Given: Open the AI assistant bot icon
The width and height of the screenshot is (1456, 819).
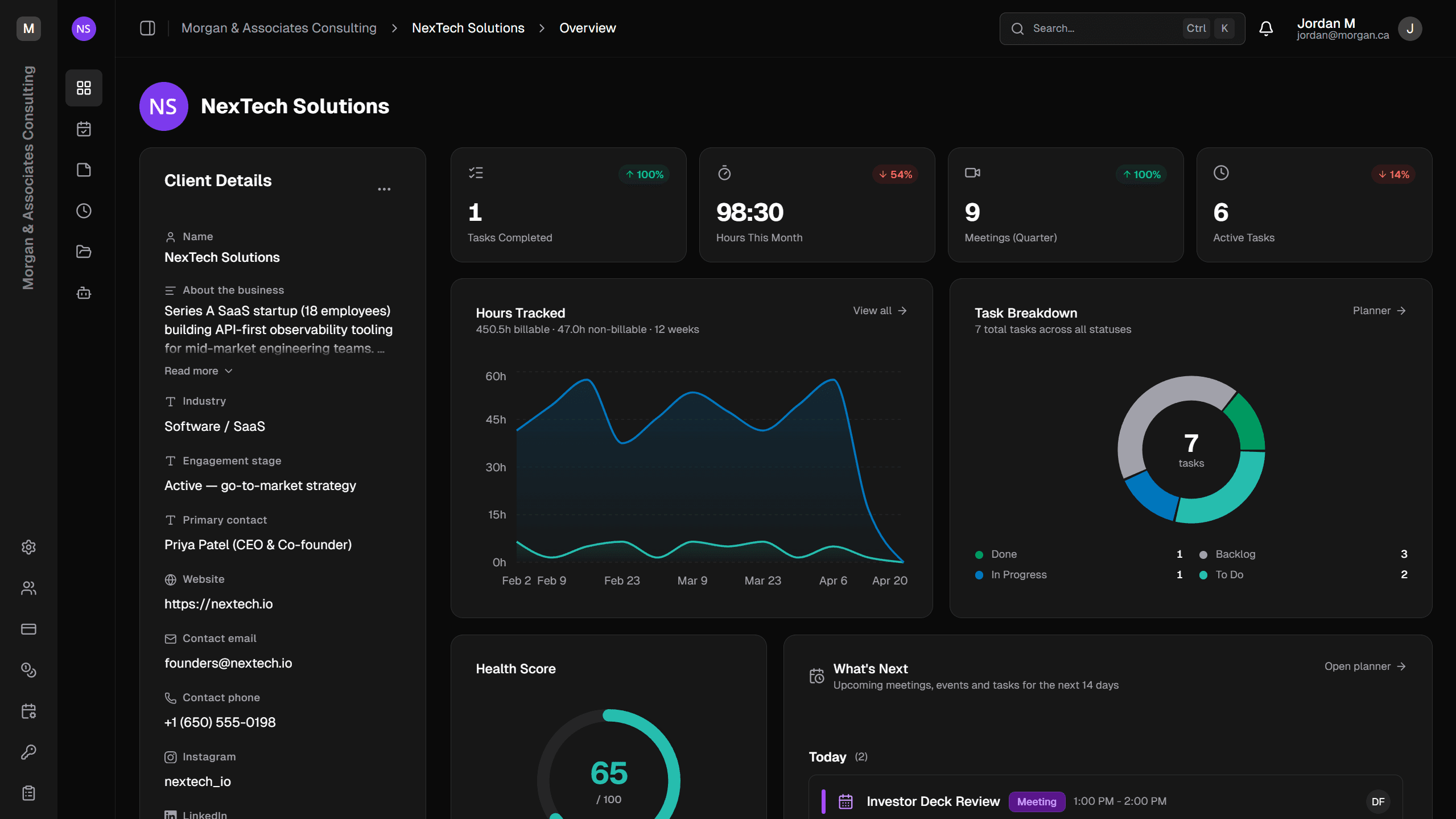Looking at the screenshot, I should (x=84, y=293).
